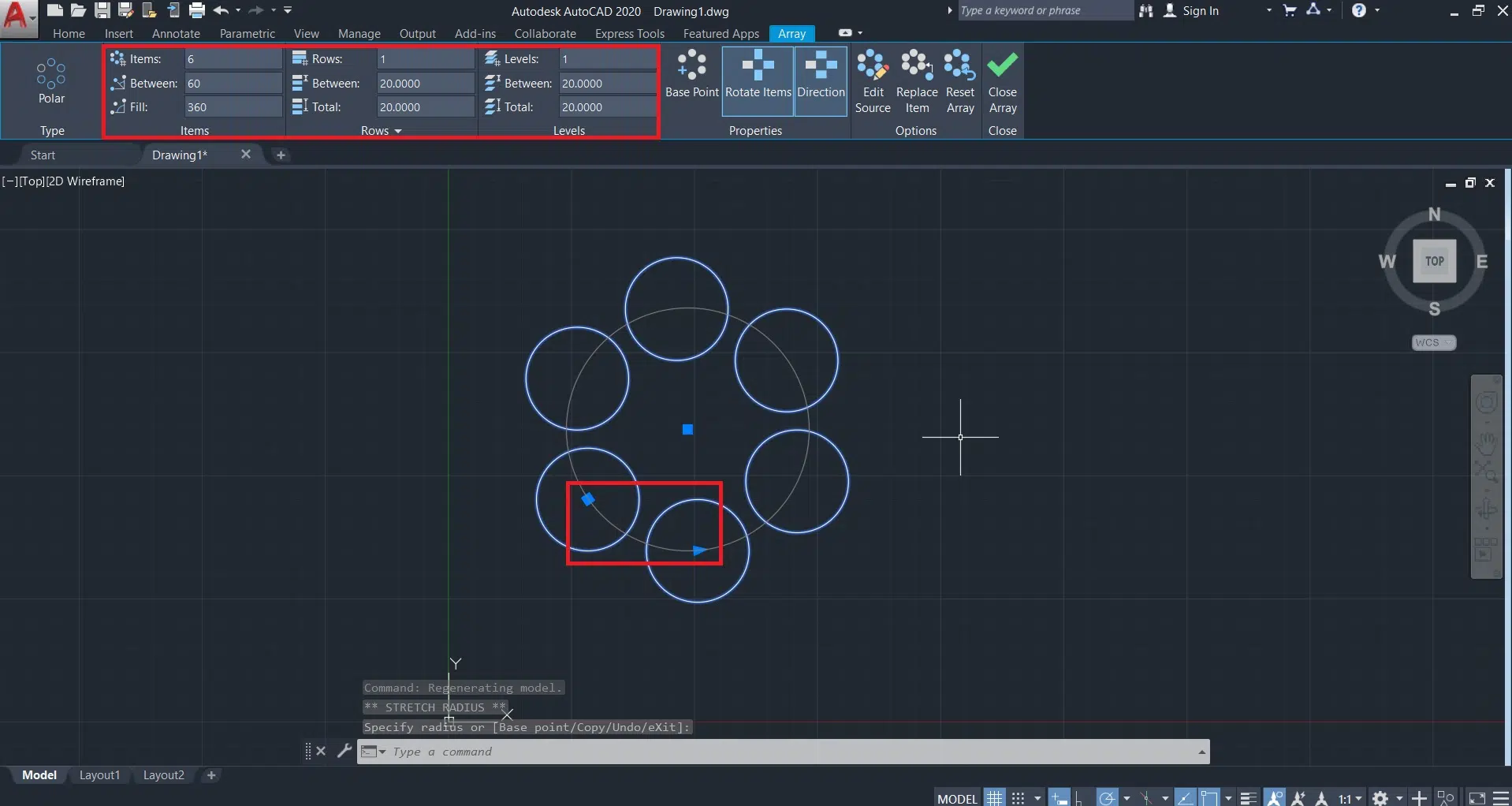Expand the Rows panel dropdown arrow
Screen dimensions: 1512x806
pyautogui.click(x=398, y=131)
